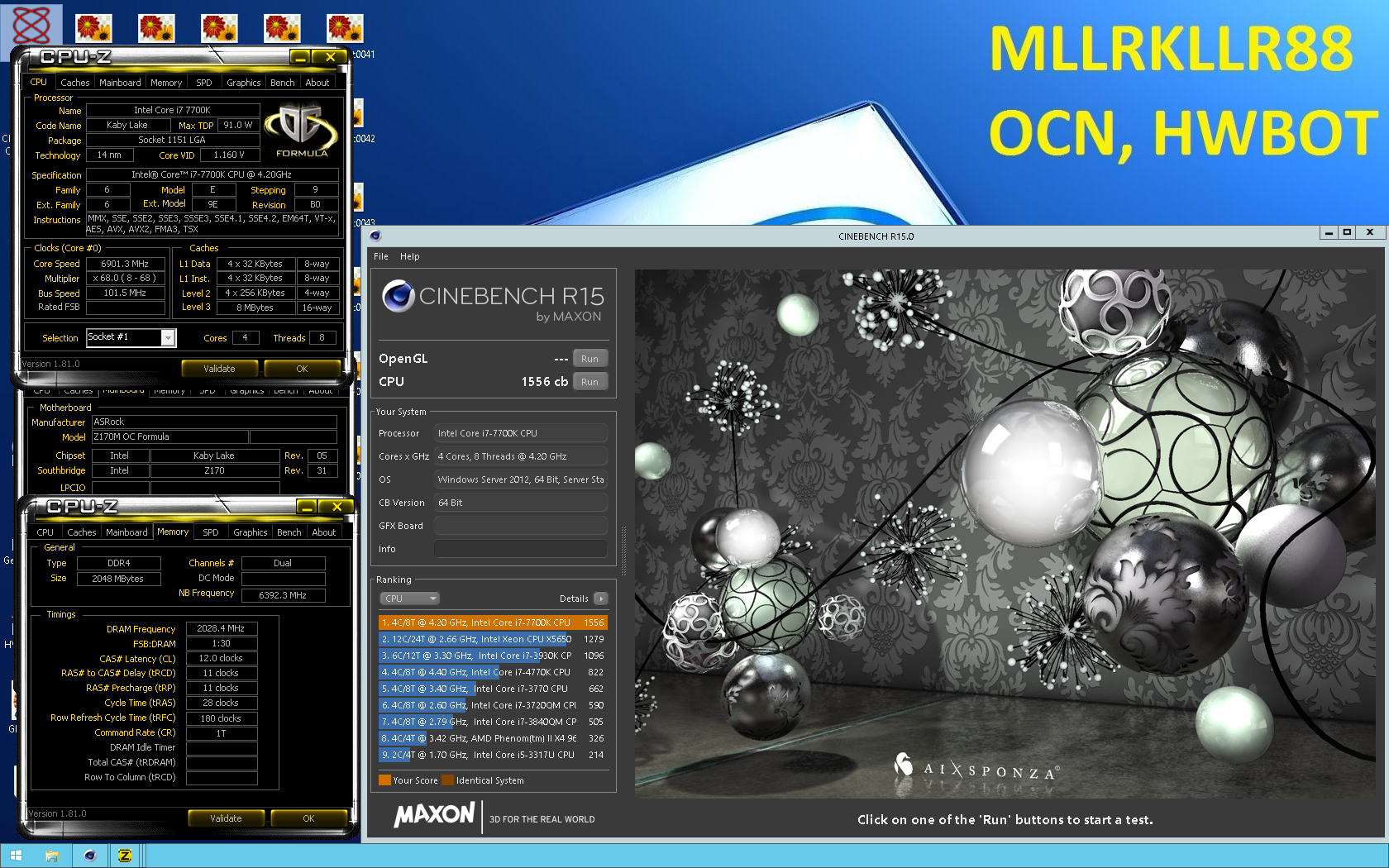Viewport: 1389px width, 868px height.
Task: Switch to Bench tab in top CPU-Z
Action: pos(283,83)
